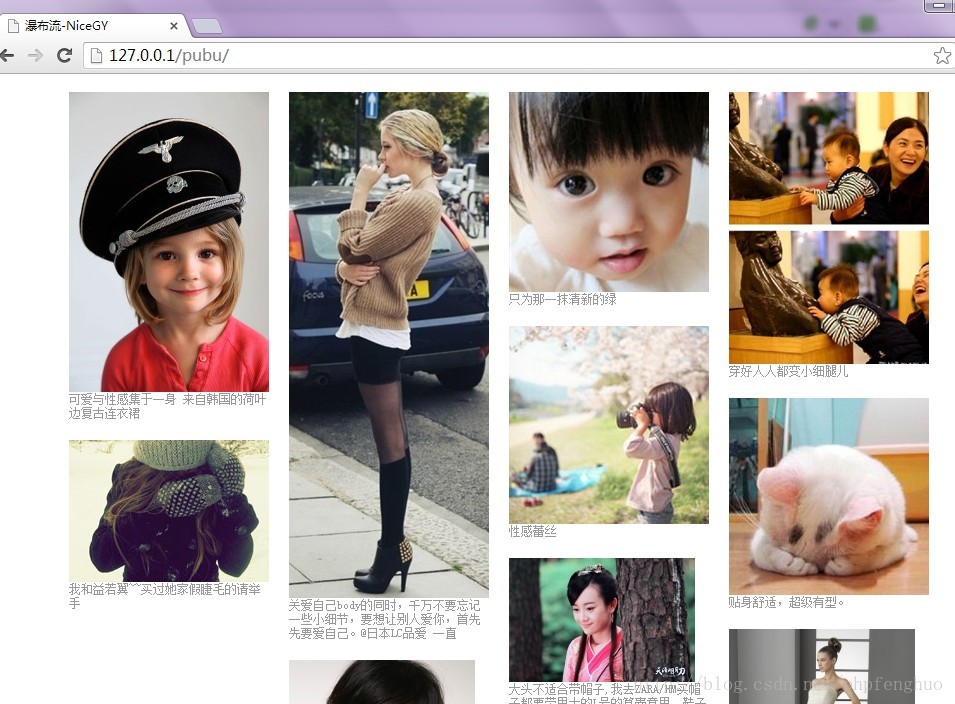Open close-up photo of baby with bangs

[x=609, y=192]
